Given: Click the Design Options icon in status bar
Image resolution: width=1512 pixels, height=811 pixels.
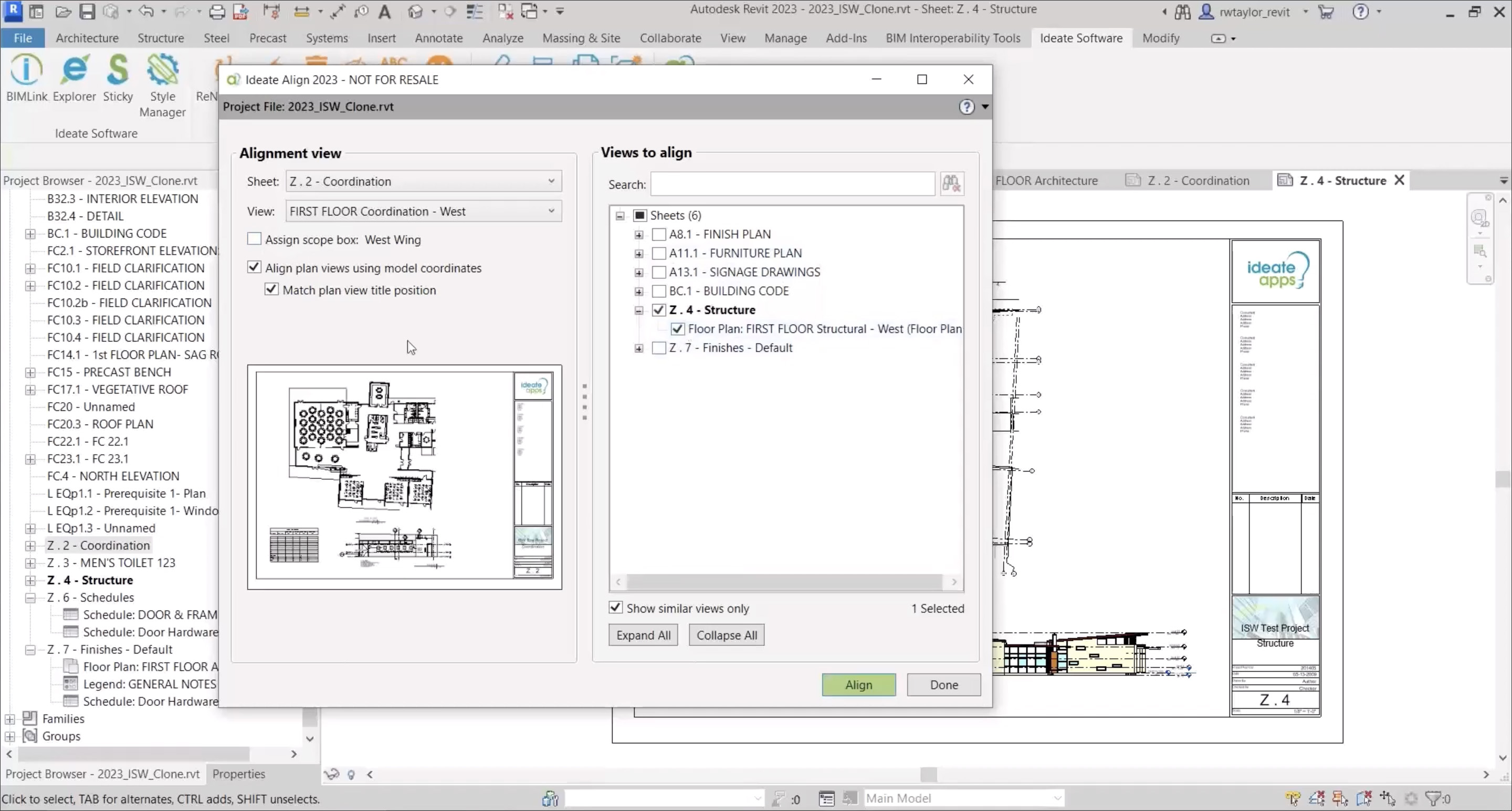Looking at the screenshot, I should pos(826,799).
